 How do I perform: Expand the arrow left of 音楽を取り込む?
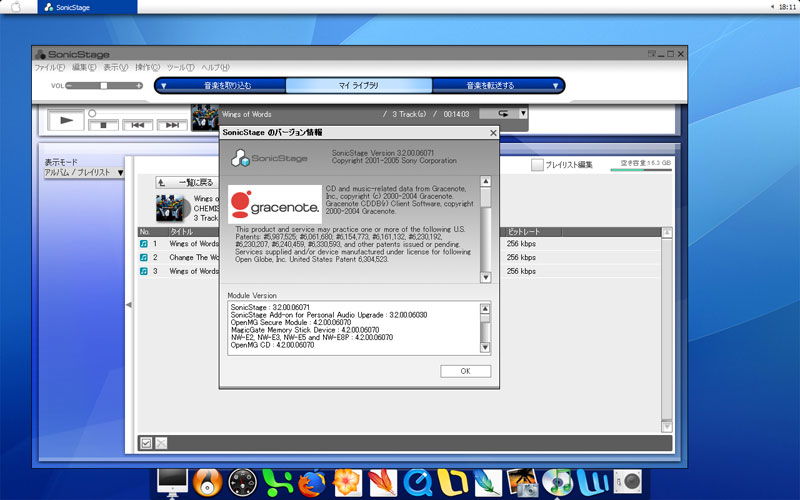(164, 86)
